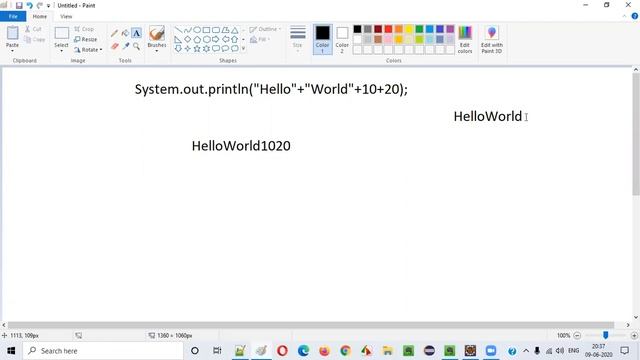Image resolution: width=640 pixels, height=360 pixels.
Task: Adjust the zoom slider handle
Action: click(x=606, y=336)
